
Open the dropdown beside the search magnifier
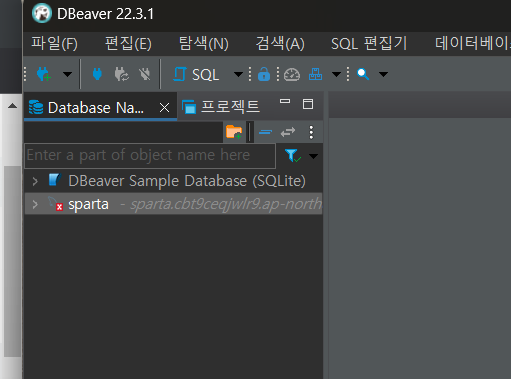pyautogui.click(x=383, y=74)
